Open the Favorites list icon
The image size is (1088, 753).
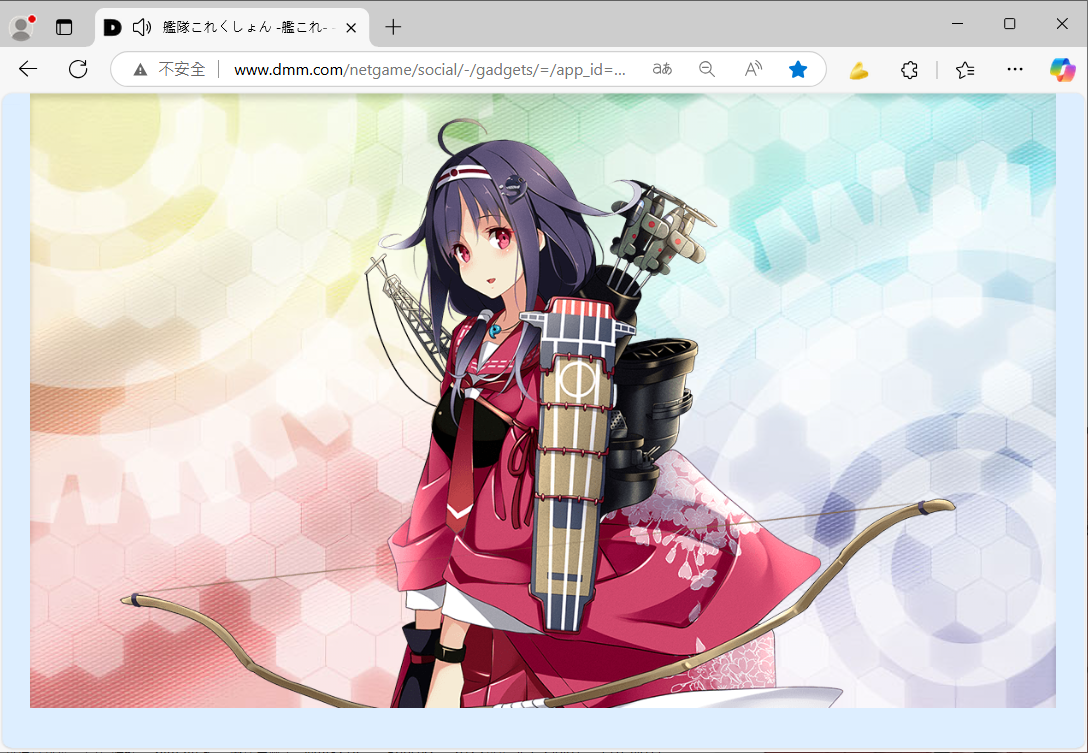coord(964,69)
